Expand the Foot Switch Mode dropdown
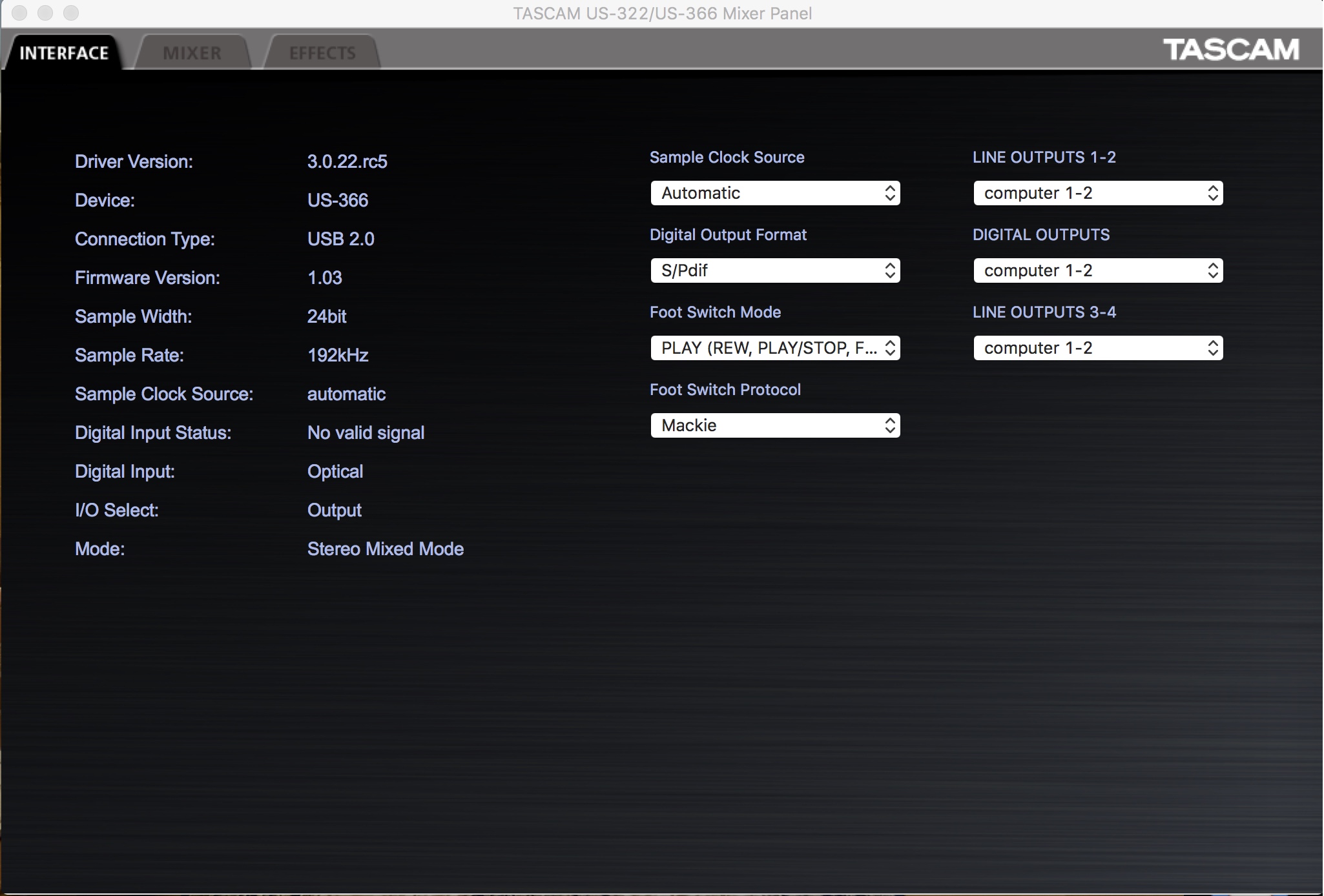The height and width of the screenshot is (896, 1324). pyautogui.click(x=774, y=348)
